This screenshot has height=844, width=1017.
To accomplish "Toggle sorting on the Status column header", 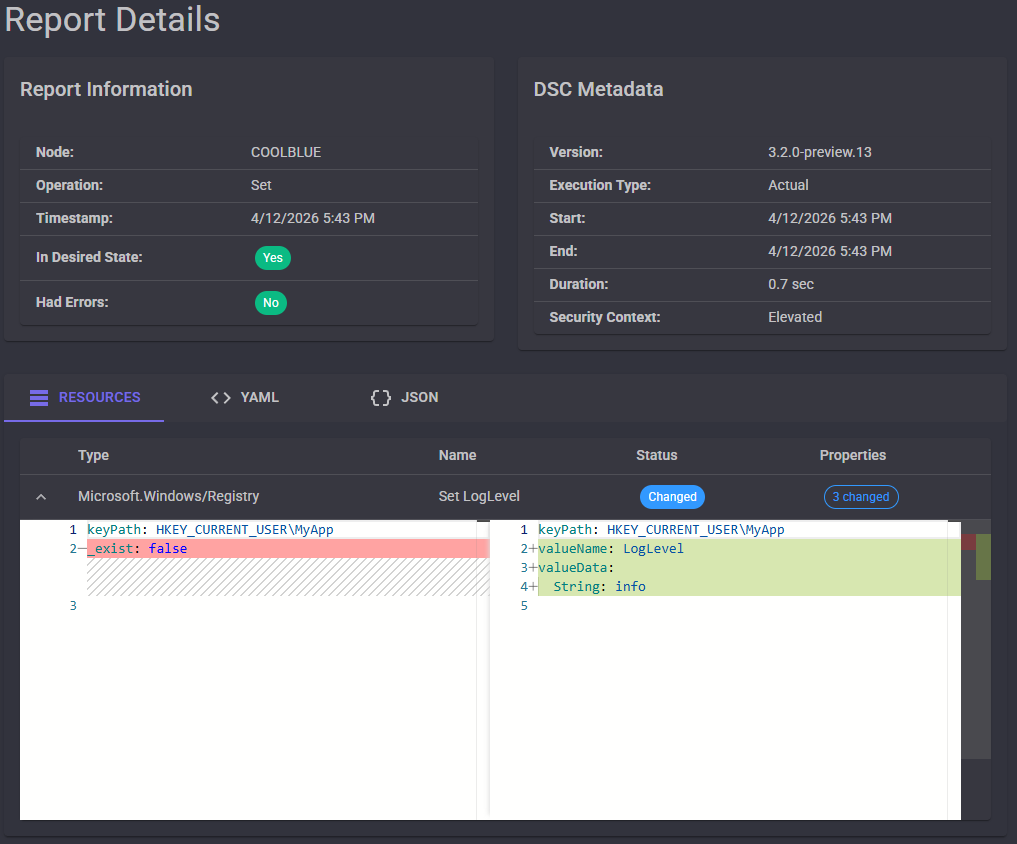I will (656, 455).
